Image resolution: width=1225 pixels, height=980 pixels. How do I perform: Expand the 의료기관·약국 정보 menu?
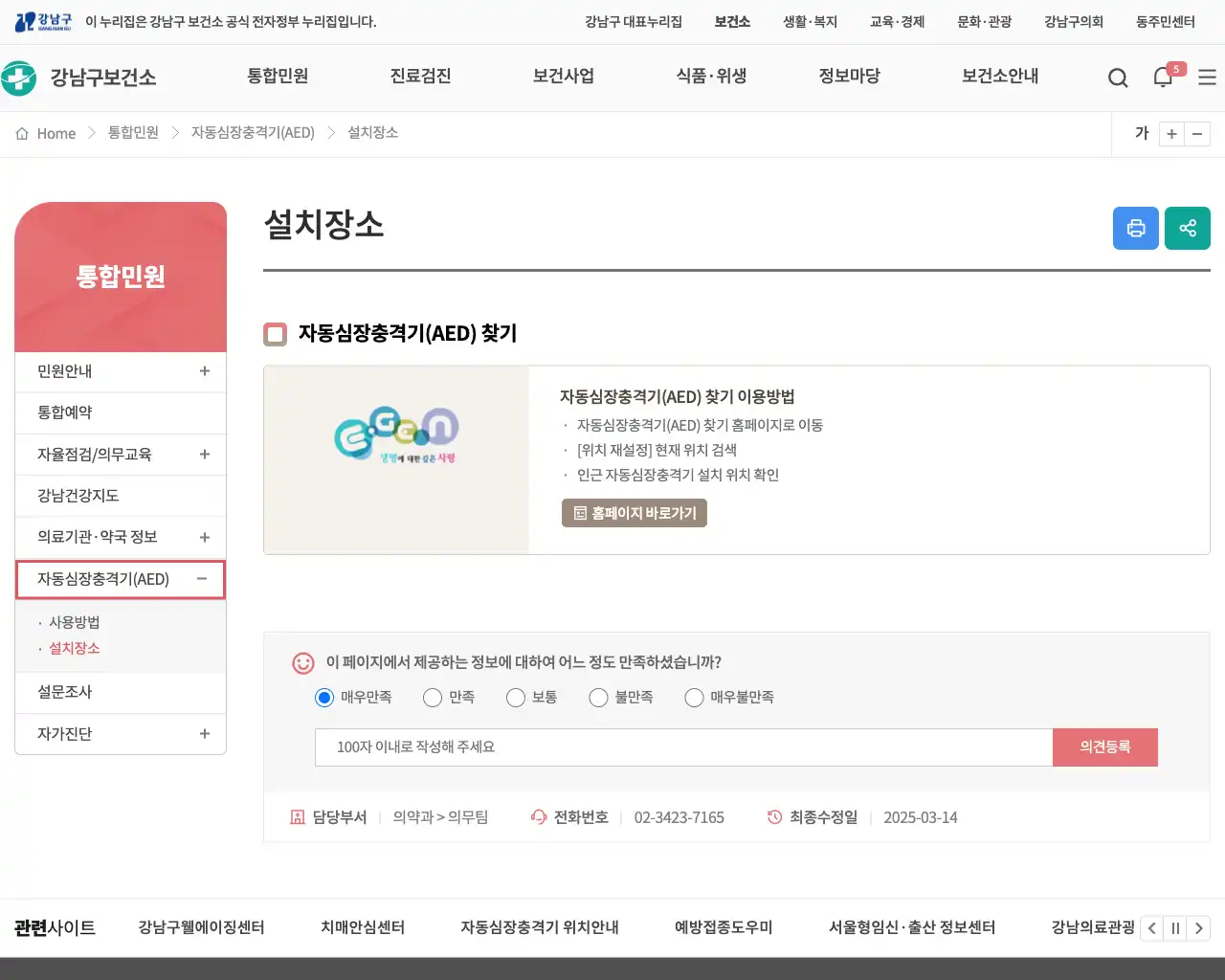(204, 537)
